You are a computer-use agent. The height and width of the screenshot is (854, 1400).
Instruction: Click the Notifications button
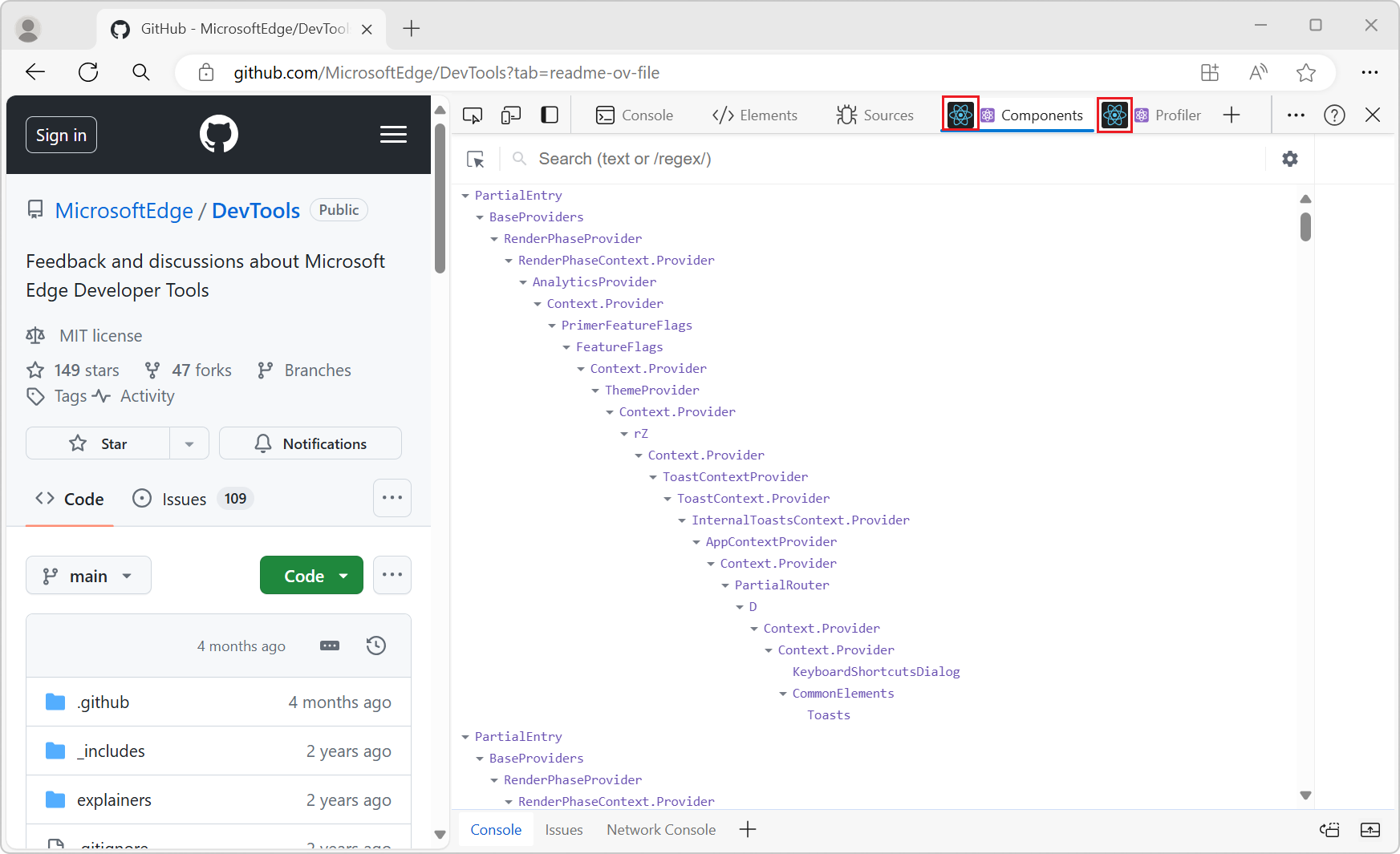[310, 443]
